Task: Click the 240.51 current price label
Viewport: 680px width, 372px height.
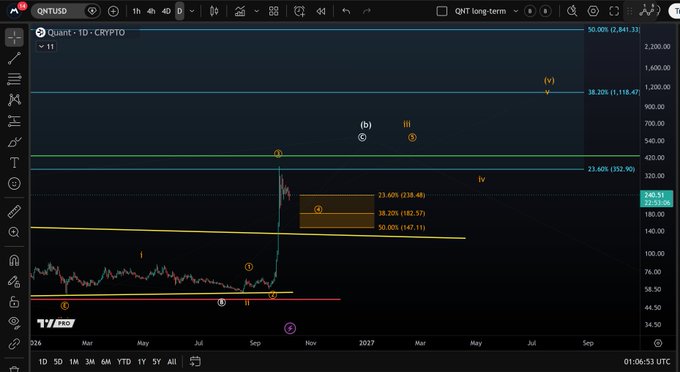Action: [657, 199]
